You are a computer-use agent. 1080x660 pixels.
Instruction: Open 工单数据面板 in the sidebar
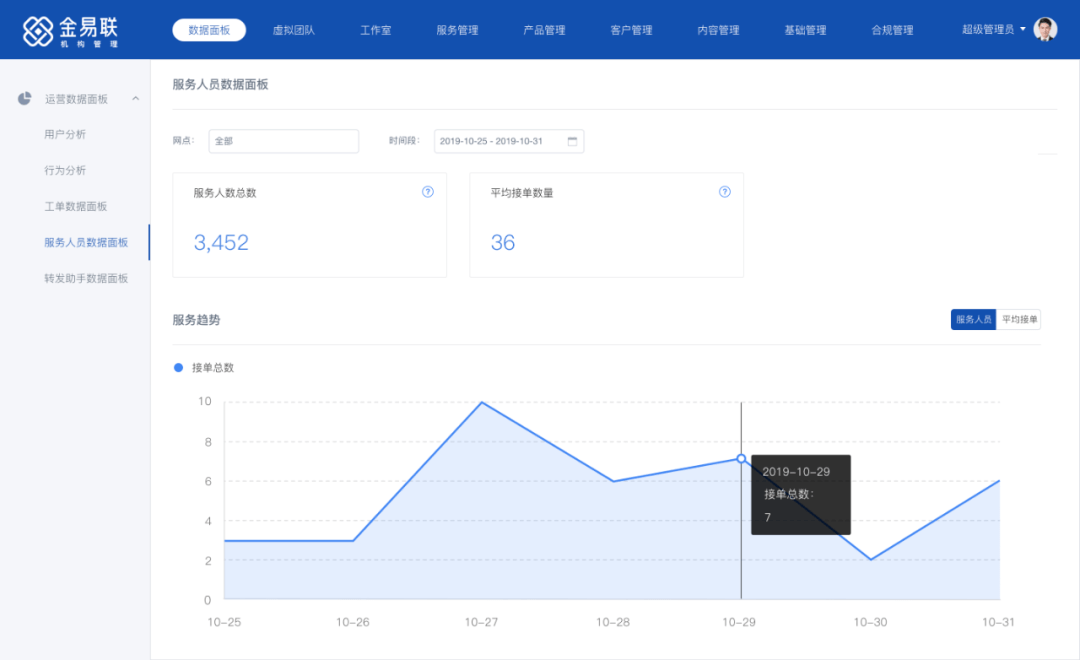click(76, 206)
